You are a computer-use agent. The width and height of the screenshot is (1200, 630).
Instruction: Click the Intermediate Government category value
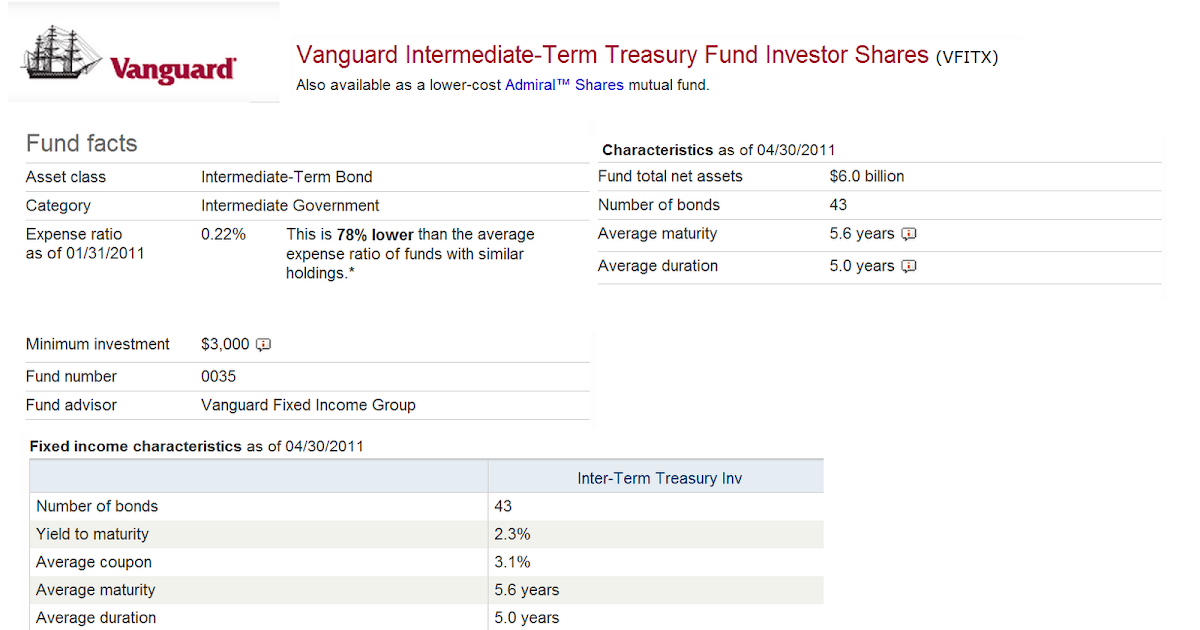tap(290, 205)
